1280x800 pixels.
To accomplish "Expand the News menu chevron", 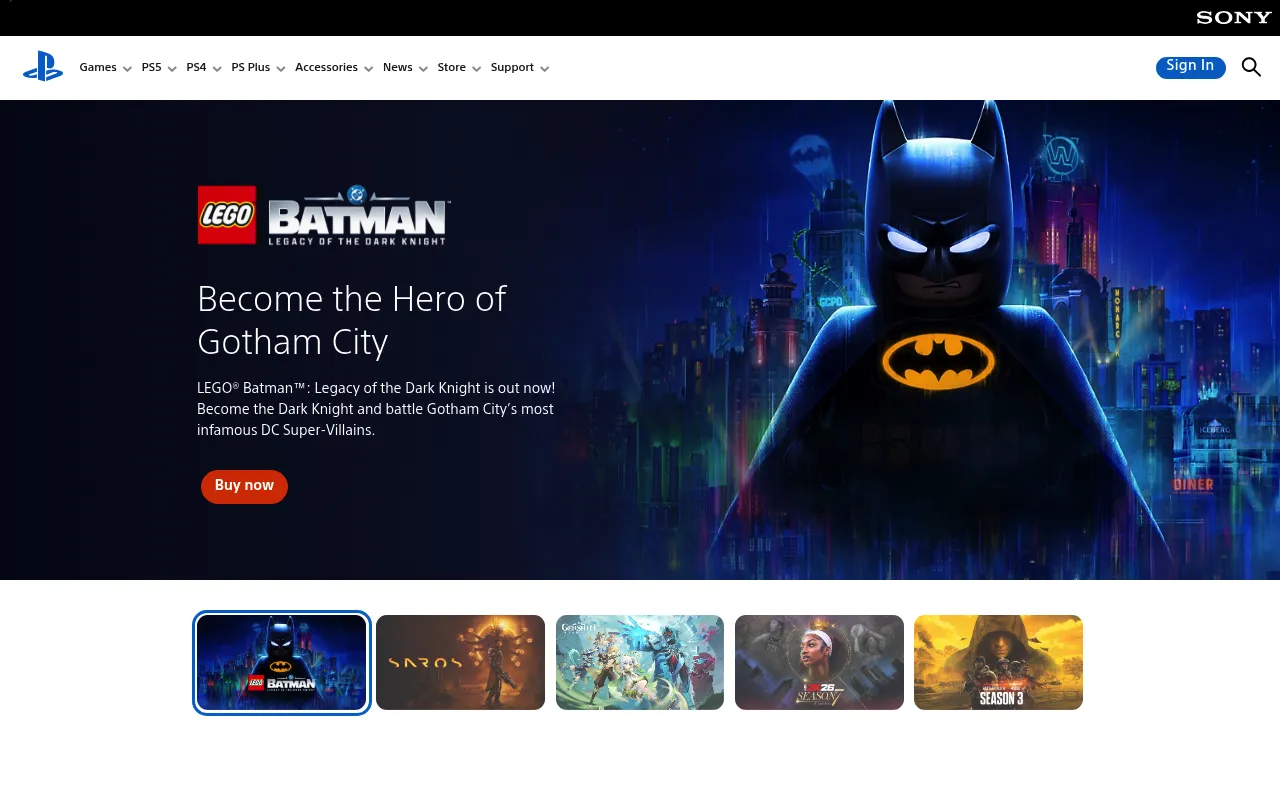I will coord(423,69).
